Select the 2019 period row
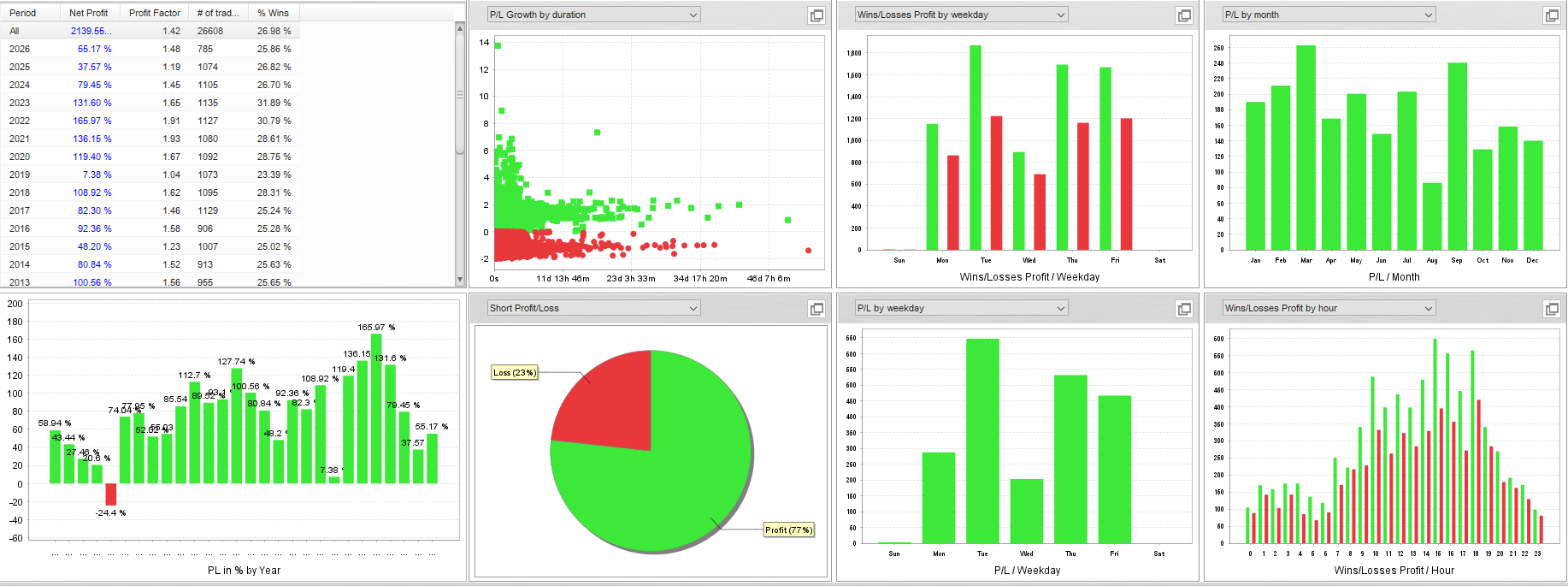The width and height of the screenshot is (1568, 586). coord(150,175)
